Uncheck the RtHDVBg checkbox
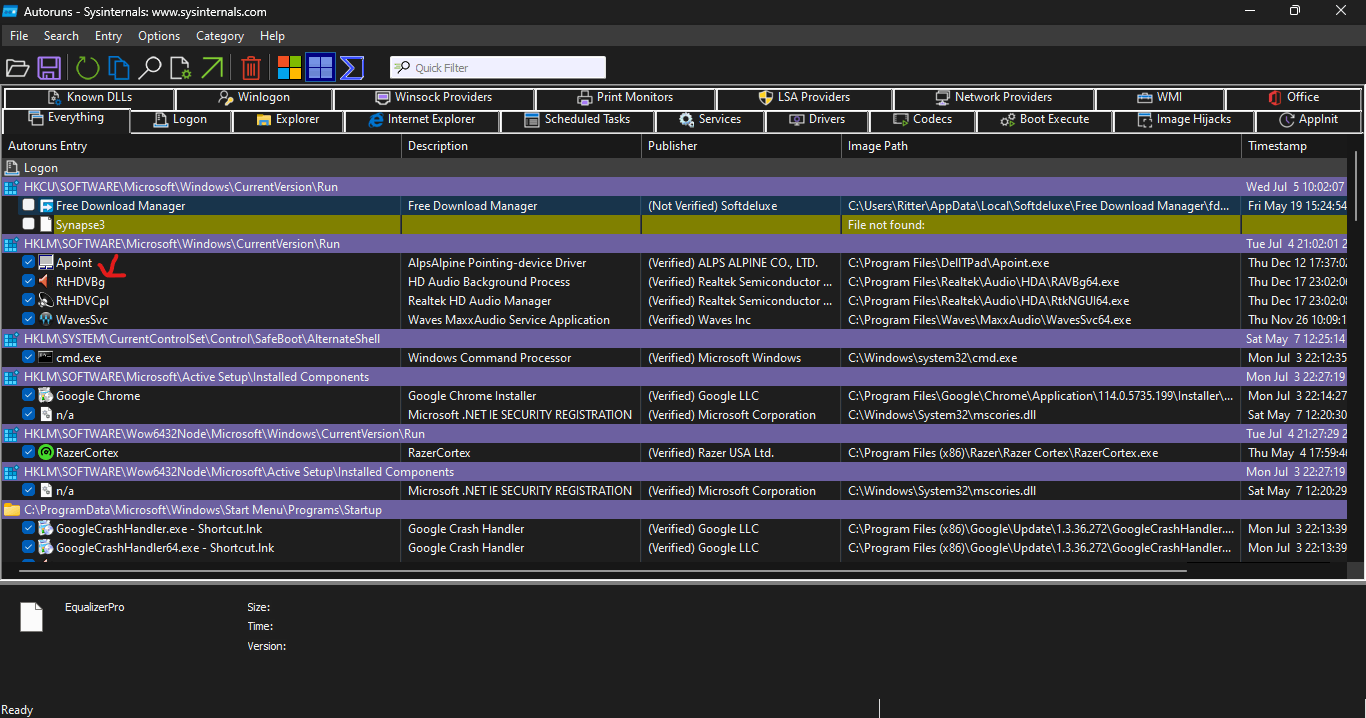This screenshot has height=718, width=1366. 29,282
